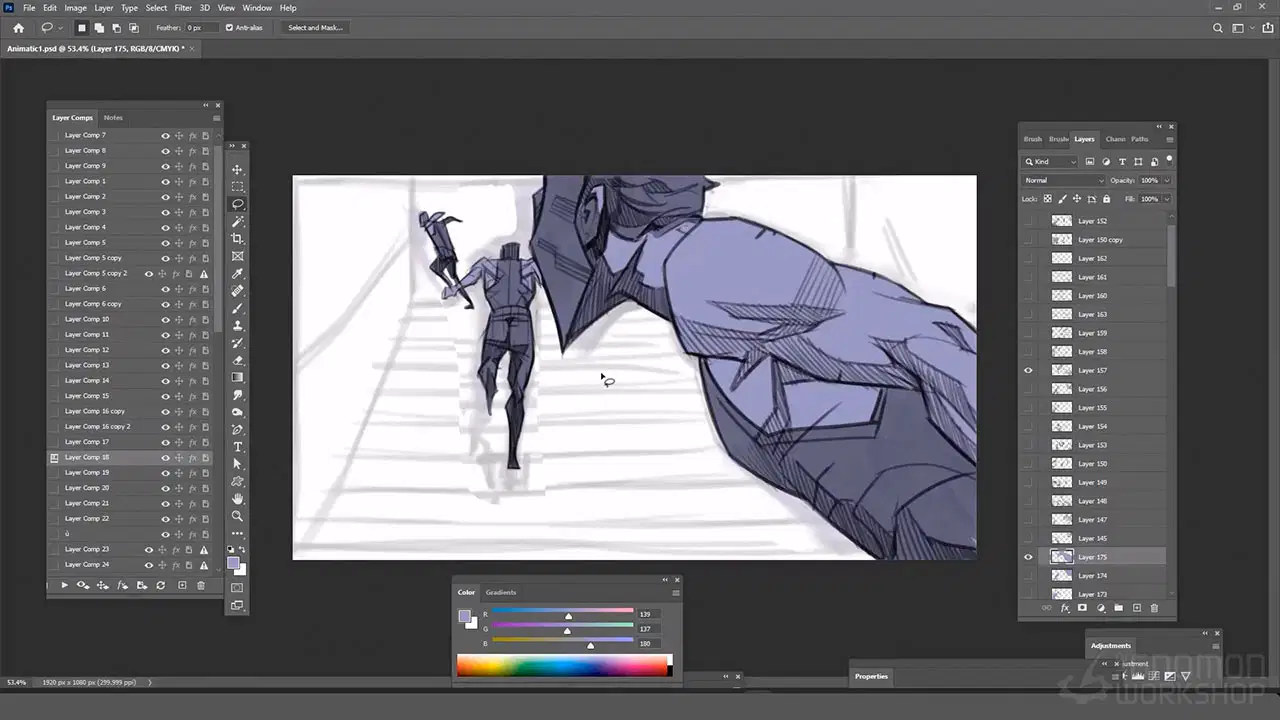This screenshot has height=720, width=1280.
Task: Switch to the Gradients tab
Action: 501,592
